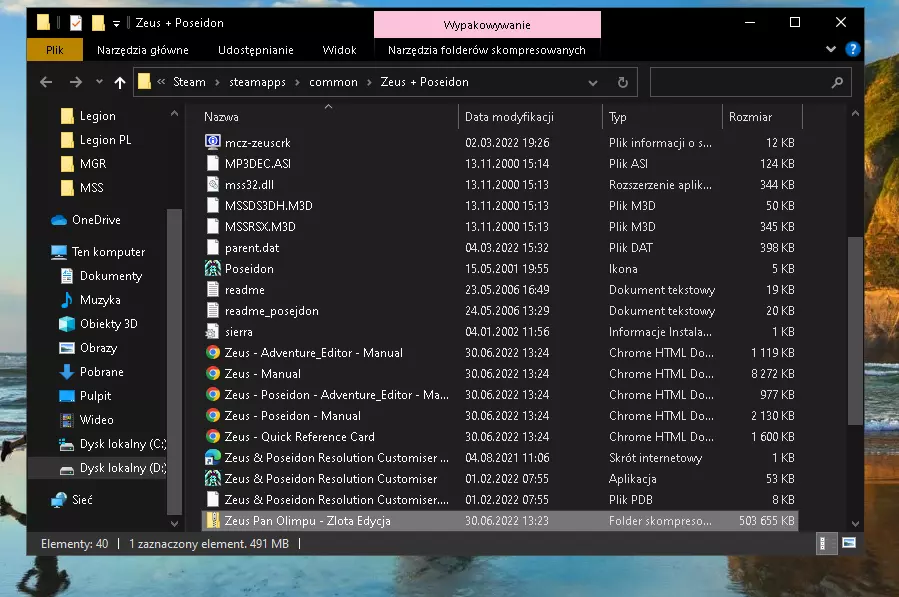This screenshot has height=597, width=899.
Task: Open OneDrive in the navigation pane
Action: (x=96, y=220)
